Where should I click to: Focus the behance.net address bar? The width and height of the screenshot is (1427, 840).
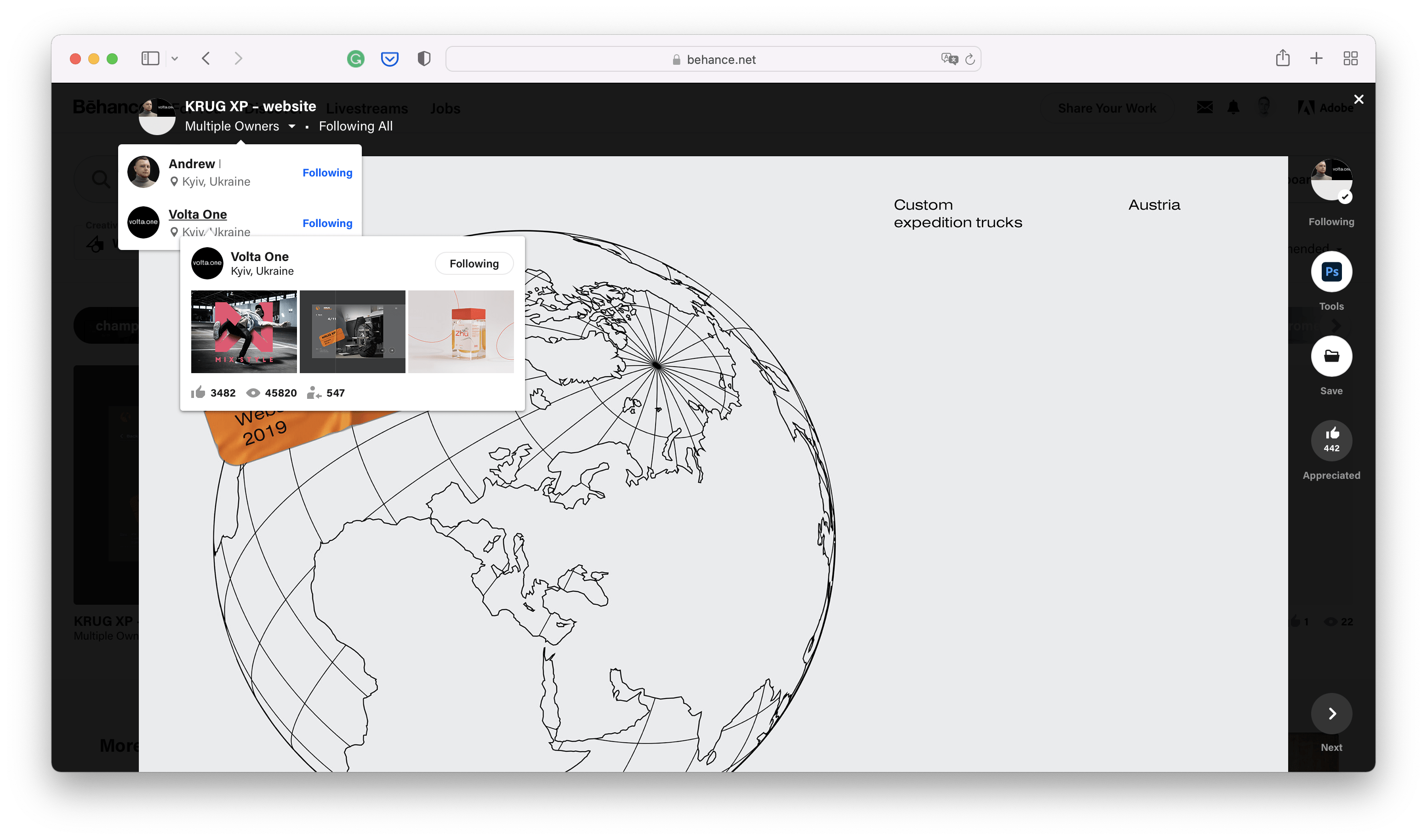click(713, 59)
